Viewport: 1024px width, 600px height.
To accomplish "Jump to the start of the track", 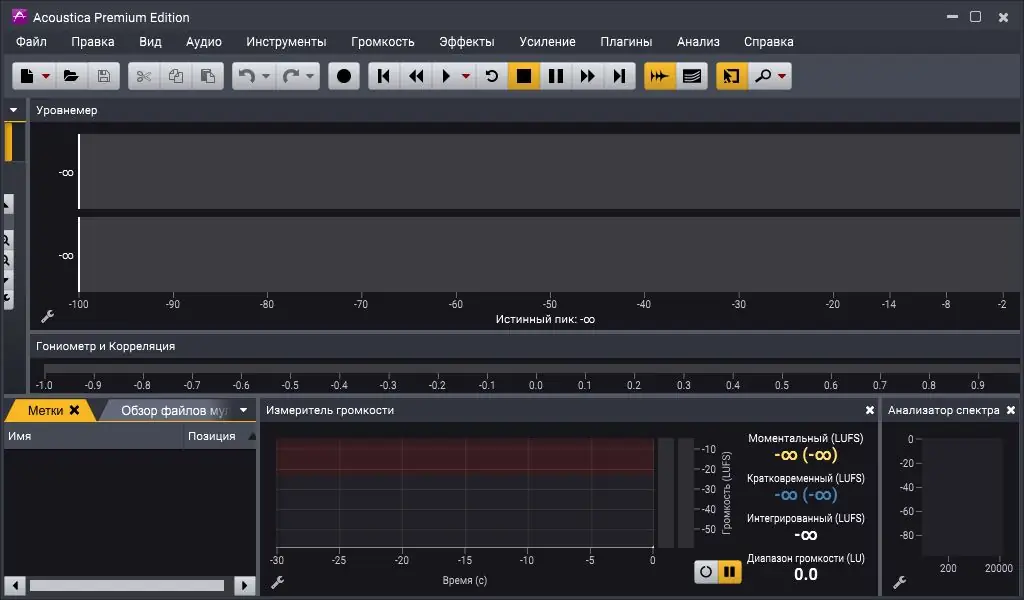I will pos(384,76).
